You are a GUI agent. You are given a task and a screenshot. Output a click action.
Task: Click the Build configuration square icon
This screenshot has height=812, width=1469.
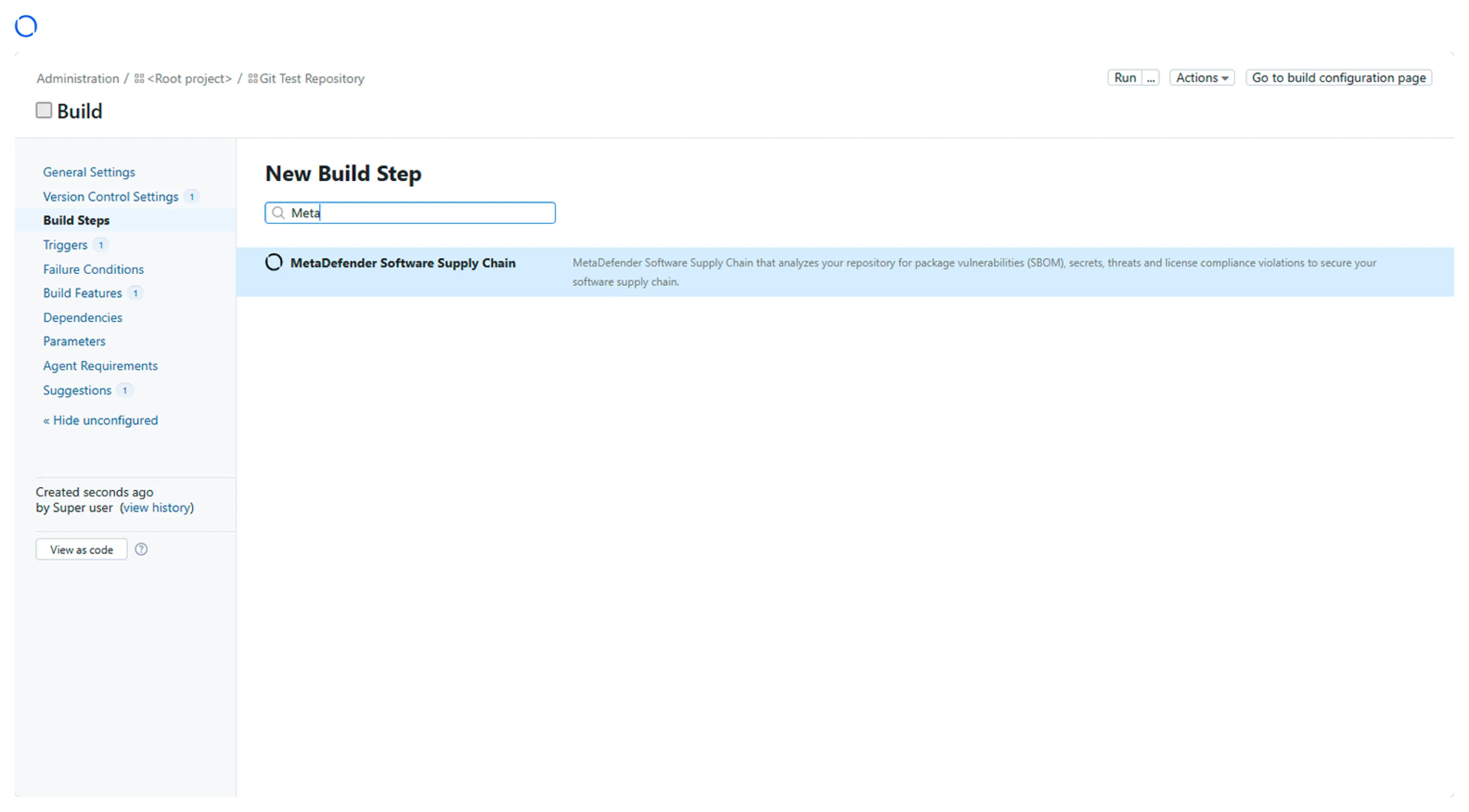(44, 110)
